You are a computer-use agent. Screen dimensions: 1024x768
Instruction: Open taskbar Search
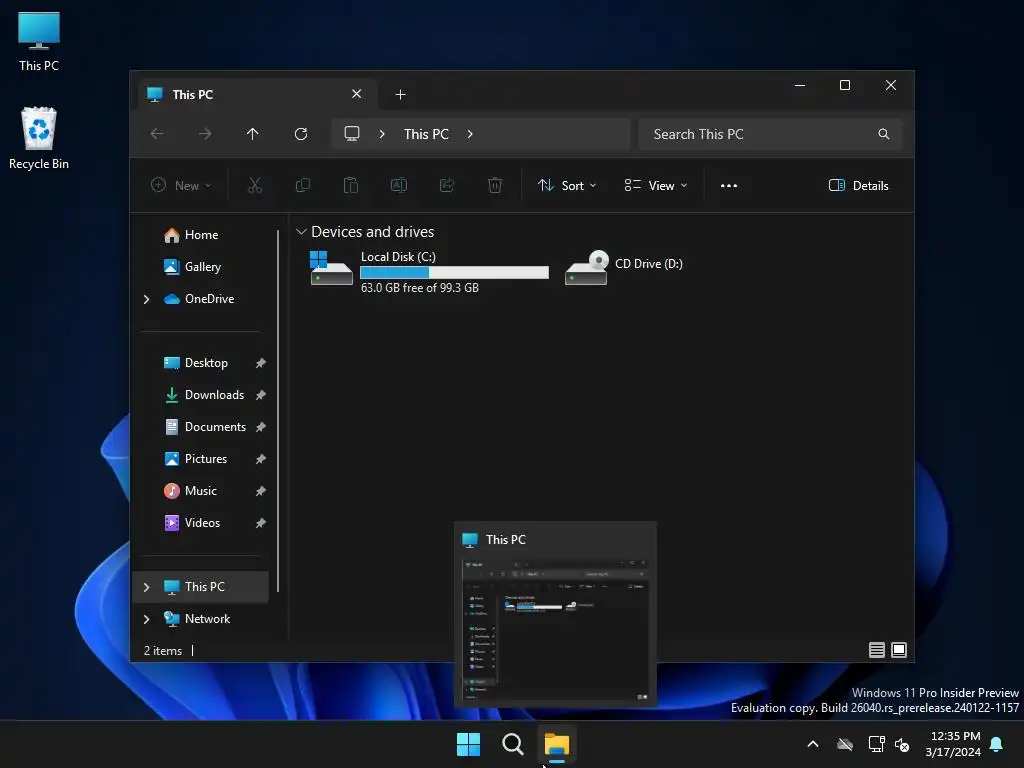[x=513, y=744]
